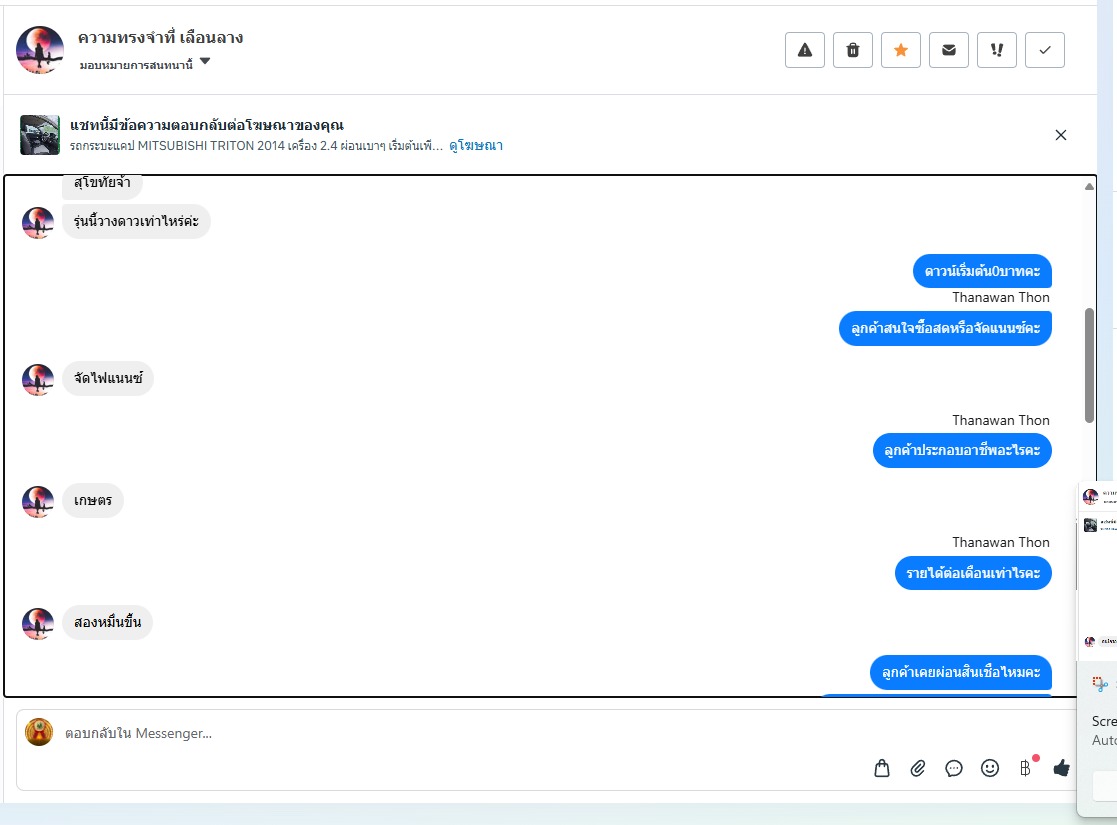Screen dimensions: 1117x825
Task: Click Thanawan Thon label above ลูกค้าประกอบอาชีพ message
Action: (1001, 420)
